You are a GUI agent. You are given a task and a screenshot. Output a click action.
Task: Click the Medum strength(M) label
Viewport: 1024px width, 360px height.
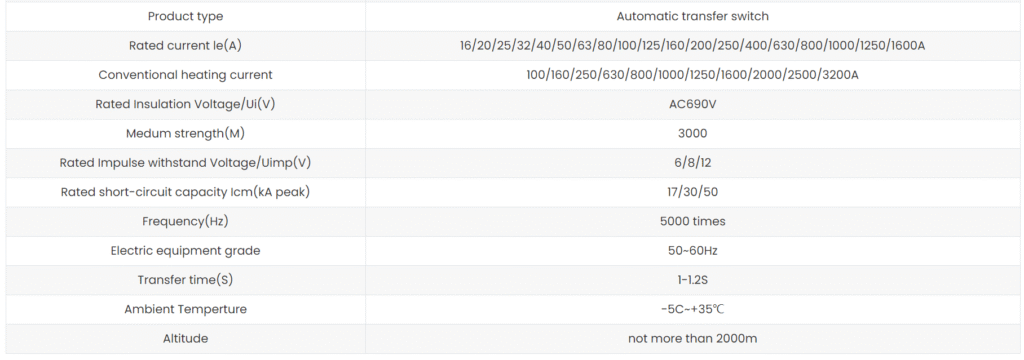coord(185,133)
